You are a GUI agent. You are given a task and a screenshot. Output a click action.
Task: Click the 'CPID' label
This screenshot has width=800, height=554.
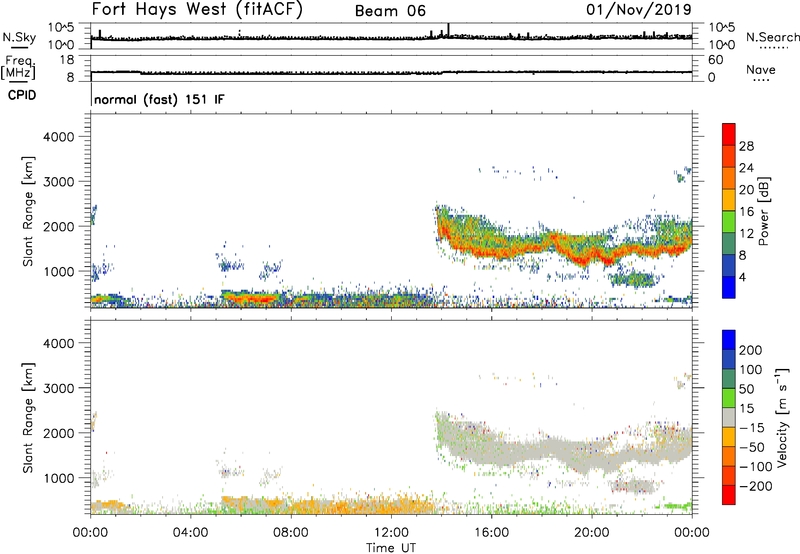pyautogui.click(x=22, y=95)
